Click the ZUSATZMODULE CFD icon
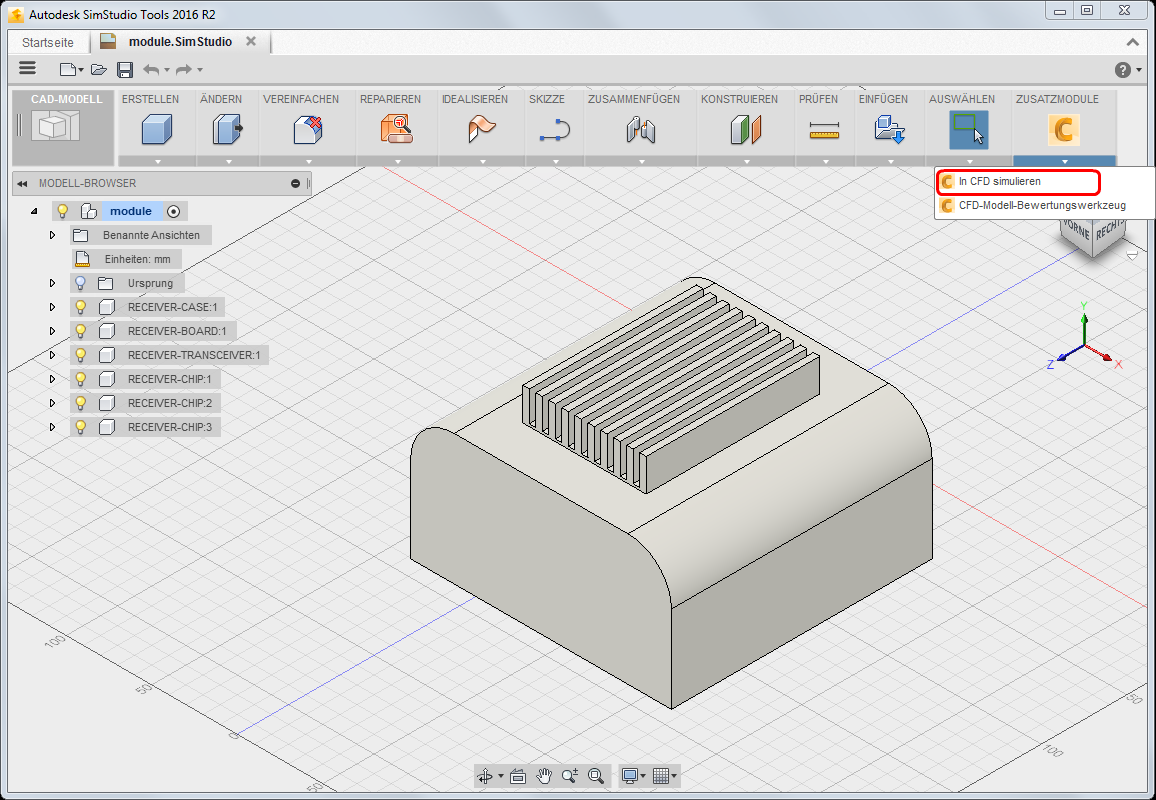 point(1063,130)
